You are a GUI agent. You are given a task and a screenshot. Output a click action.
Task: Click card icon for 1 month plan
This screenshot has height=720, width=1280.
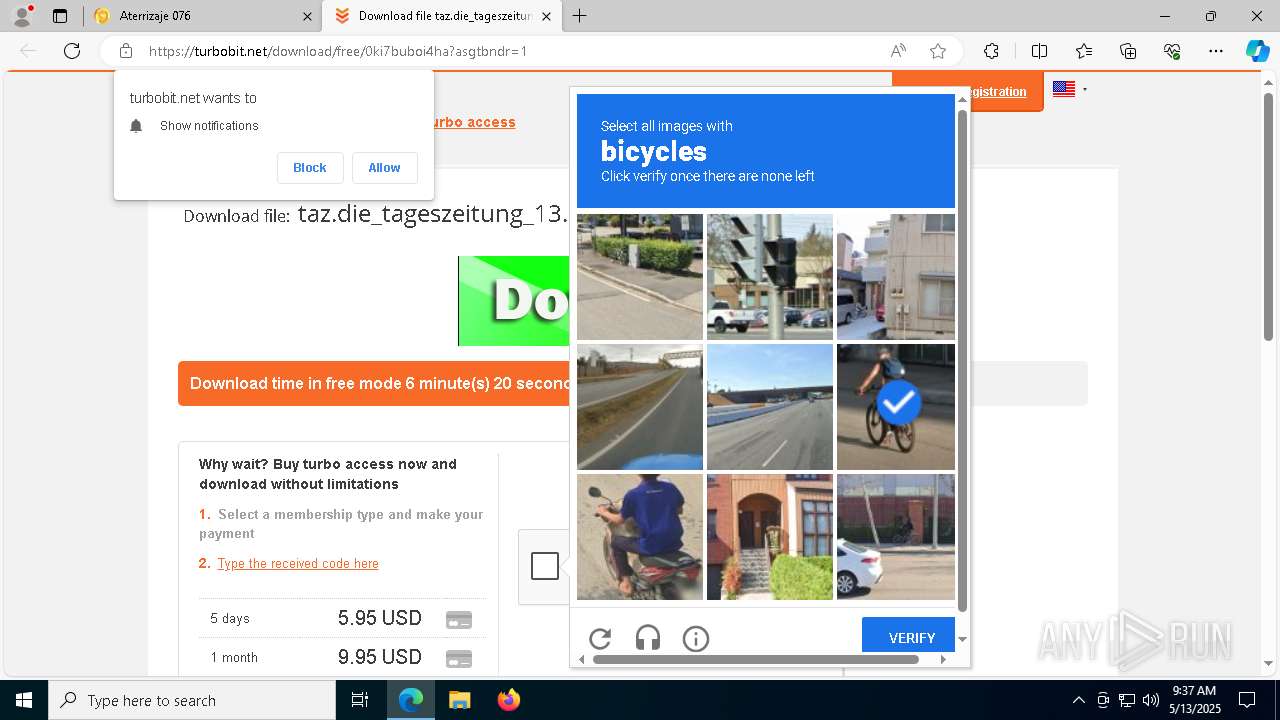[459, 659]
